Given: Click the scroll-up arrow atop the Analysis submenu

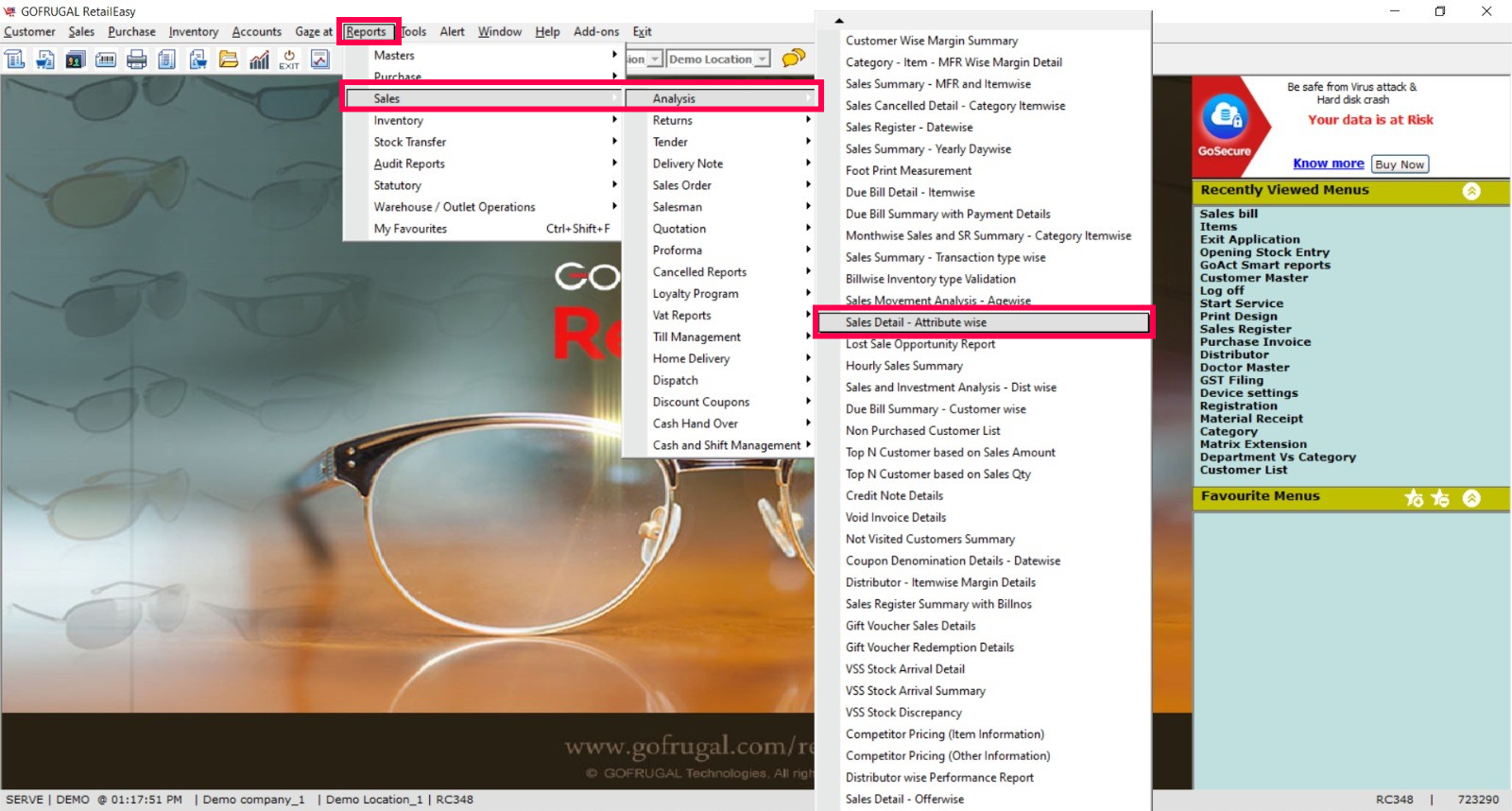Looking at the screenshot, I should (x=839, y=20).
